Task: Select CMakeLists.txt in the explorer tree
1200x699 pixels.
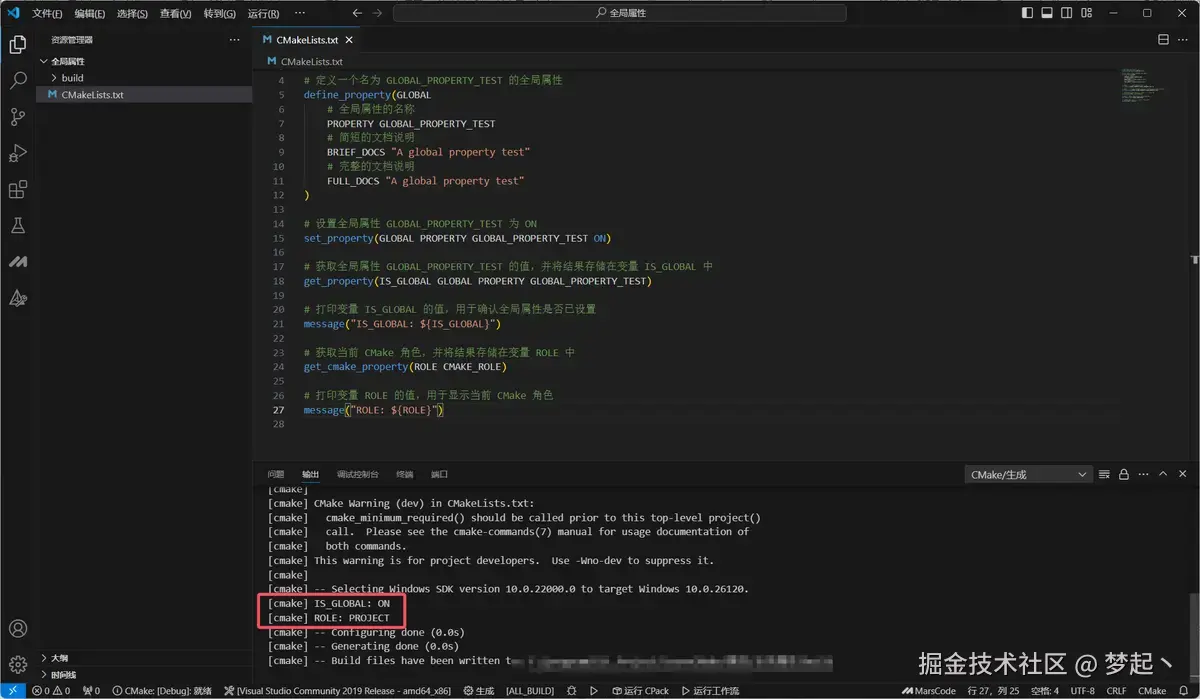Action: (144, 95)
